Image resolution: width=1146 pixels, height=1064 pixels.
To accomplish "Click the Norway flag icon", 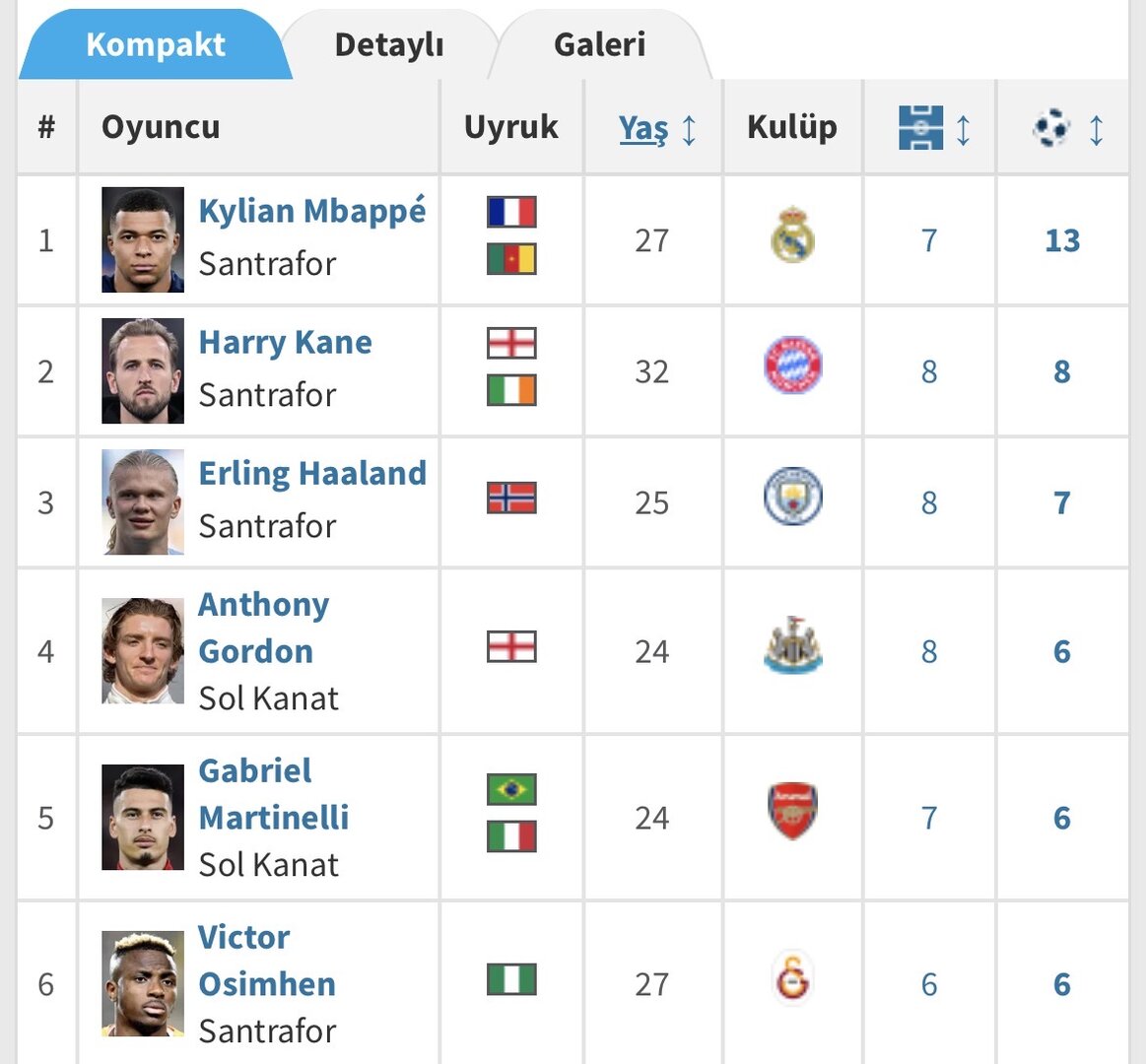I will pos(511,499).
